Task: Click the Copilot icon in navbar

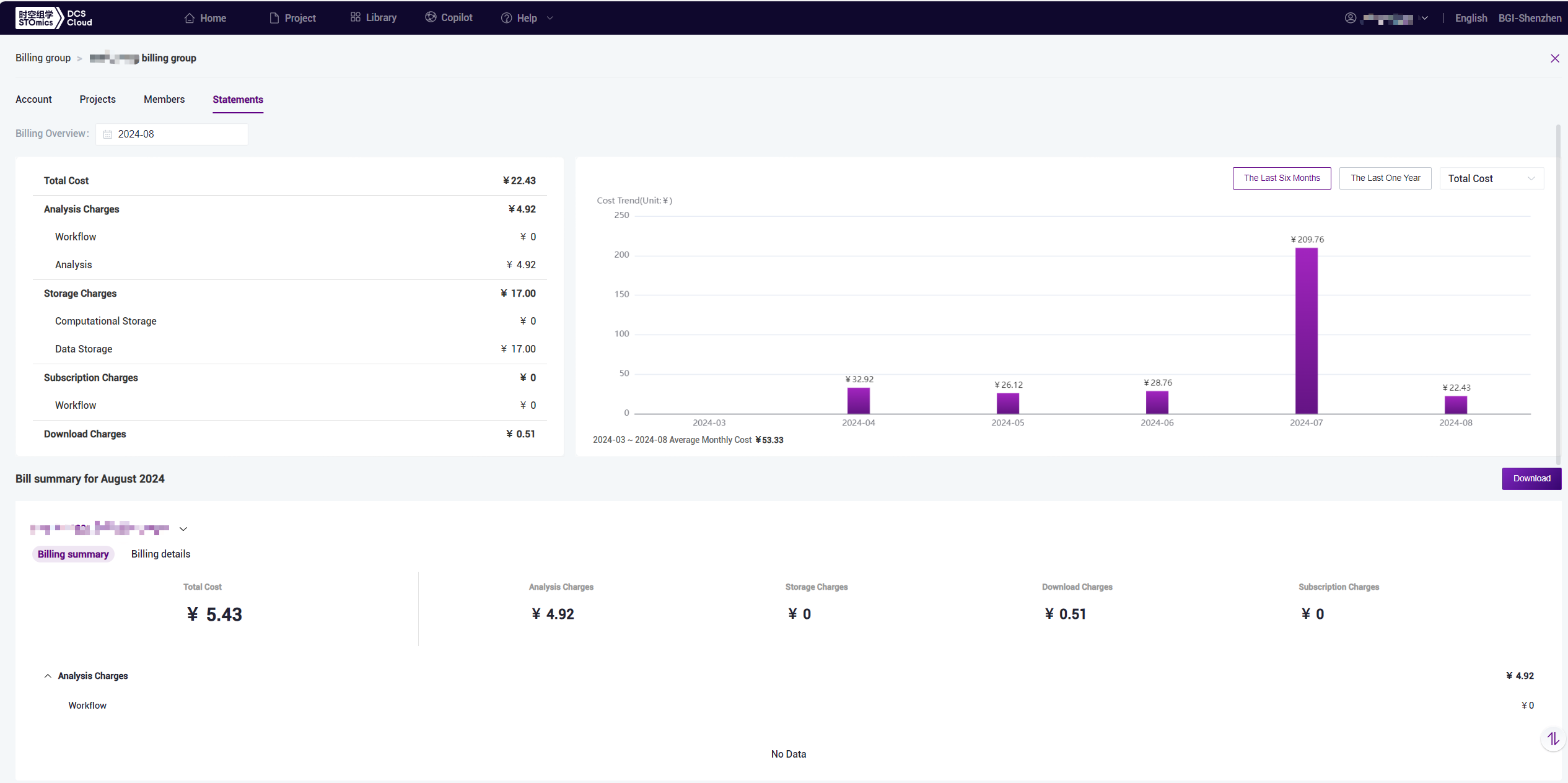Action: [x=431, y=17]
